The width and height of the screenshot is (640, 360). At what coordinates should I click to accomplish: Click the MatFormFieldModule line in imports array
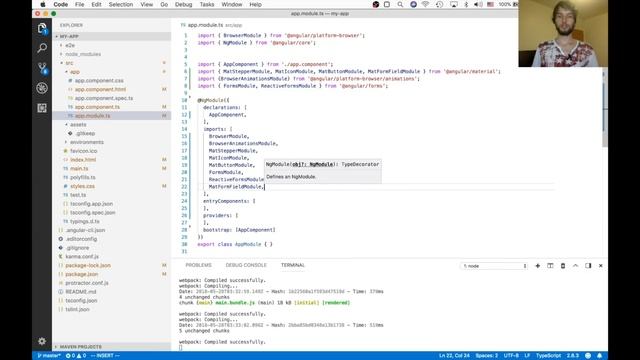(x=237, y=187)
